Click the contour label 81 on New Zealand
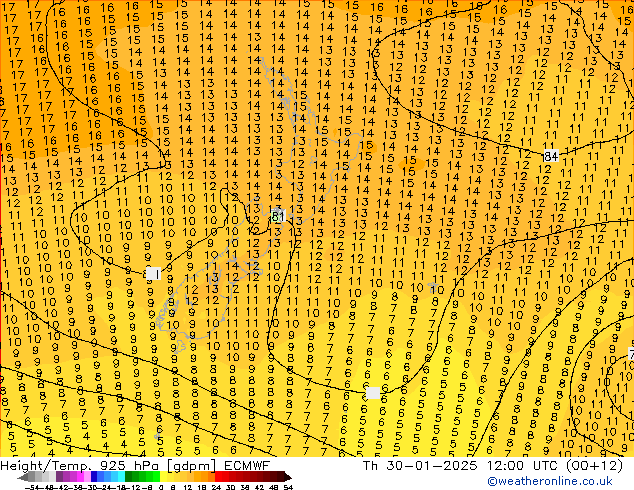The width and height of the screenshot is (634, 490). pyautogui.click(x=278, y=216)
